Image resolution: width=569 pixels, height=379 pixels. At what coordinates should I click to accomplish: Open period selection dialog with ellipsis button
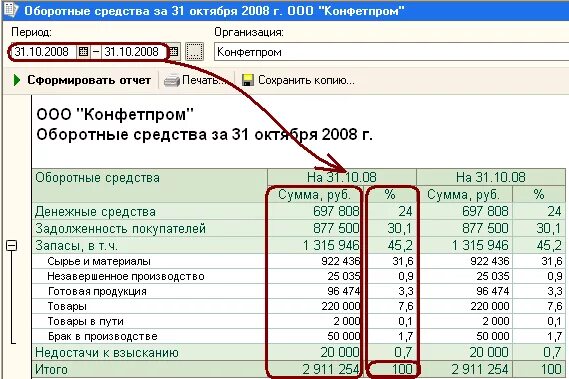[195, 52]
